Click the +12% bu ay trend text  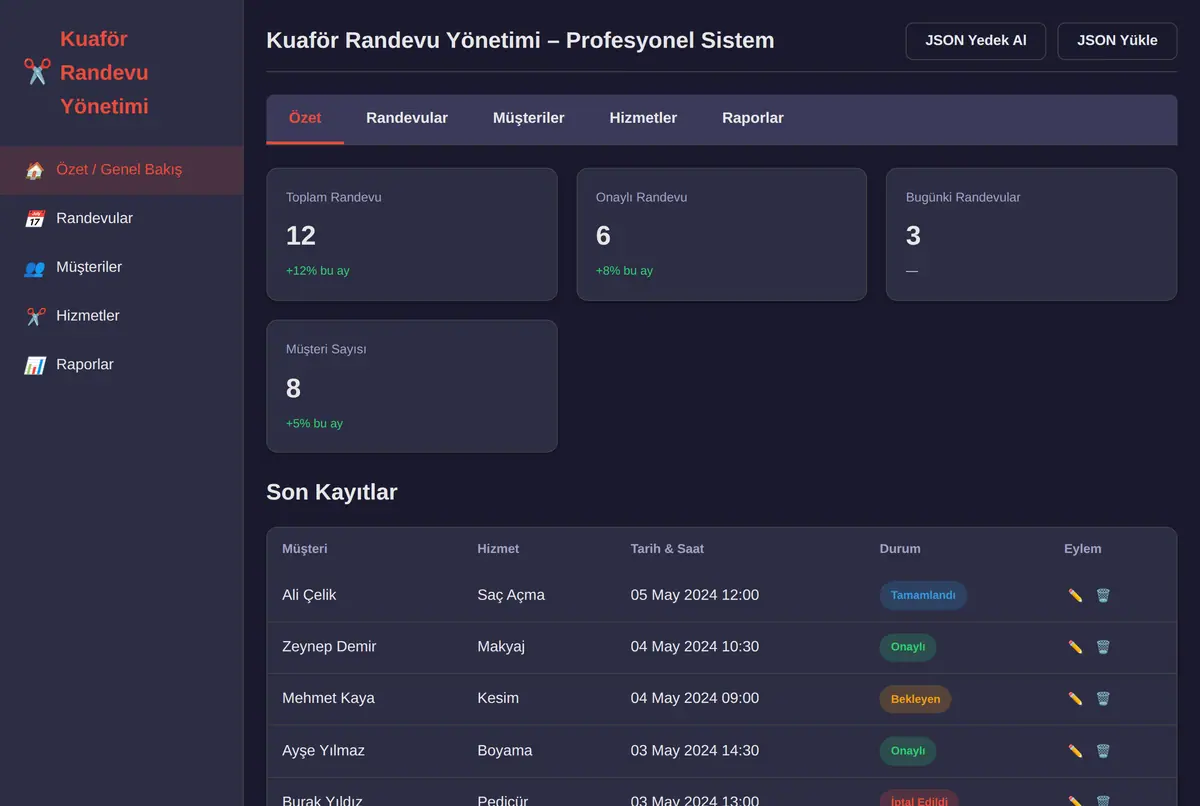point(318,271)
